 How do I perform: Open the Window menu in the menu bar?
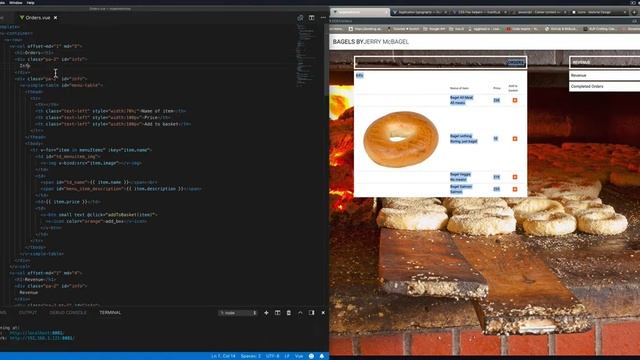(16, 2)
